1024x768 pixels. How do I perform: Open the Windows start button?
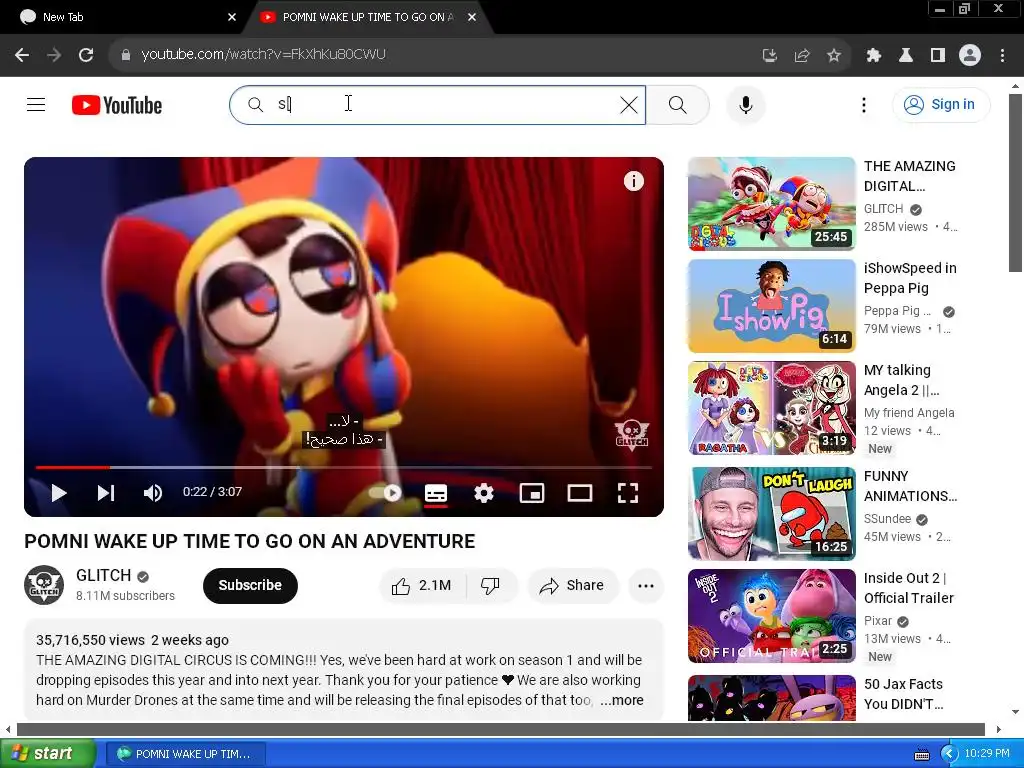[47, 753]
